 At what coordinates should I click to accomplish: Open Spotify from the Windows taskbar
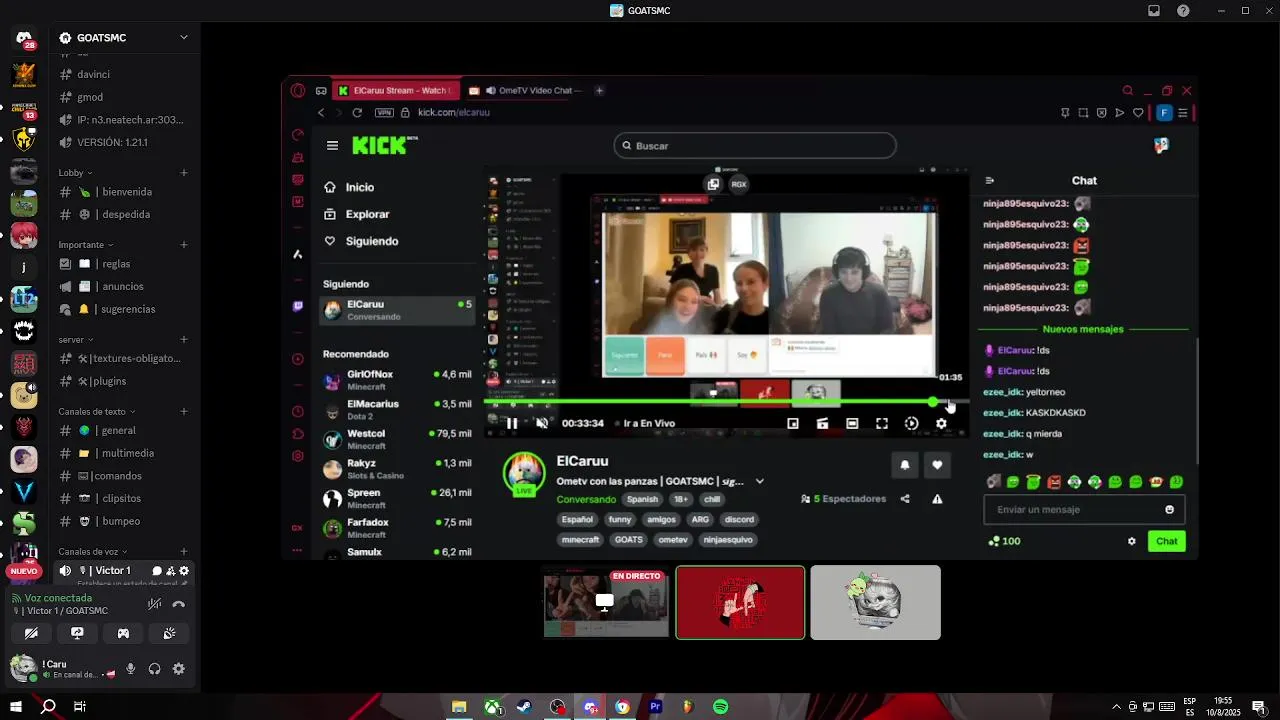click(x=721, y=707)
